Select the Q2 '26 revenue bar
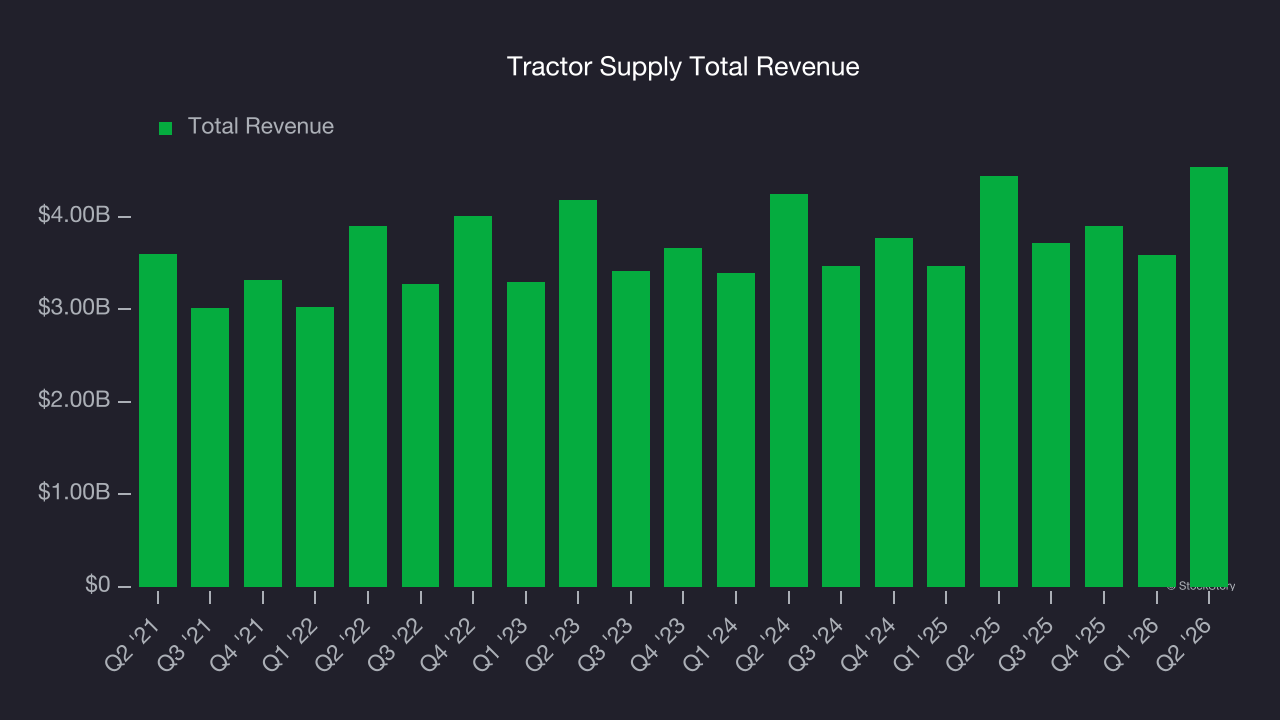 pos(1209,377)
